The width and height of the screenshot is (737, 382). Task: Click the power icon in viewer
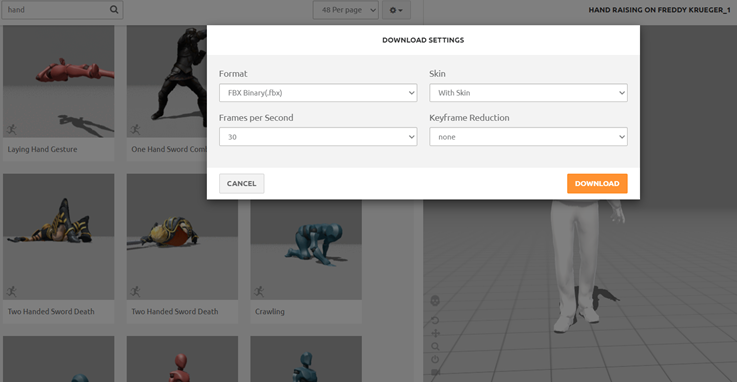click(435, 359)
